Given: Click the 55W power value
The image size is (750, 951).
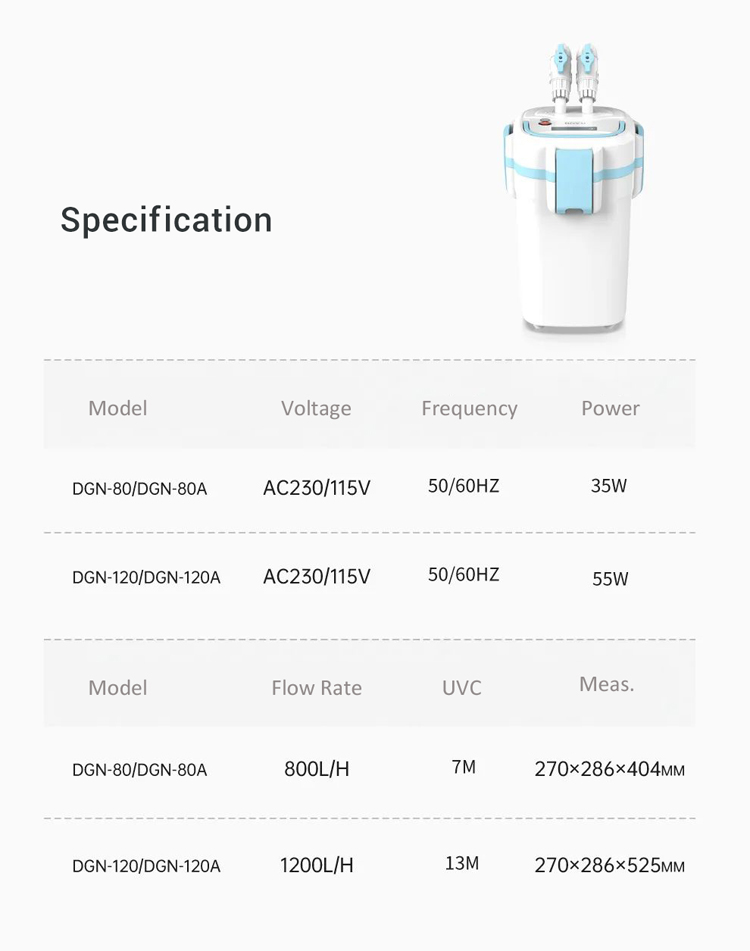Looking at the screenshot, I should coord(610,578).
